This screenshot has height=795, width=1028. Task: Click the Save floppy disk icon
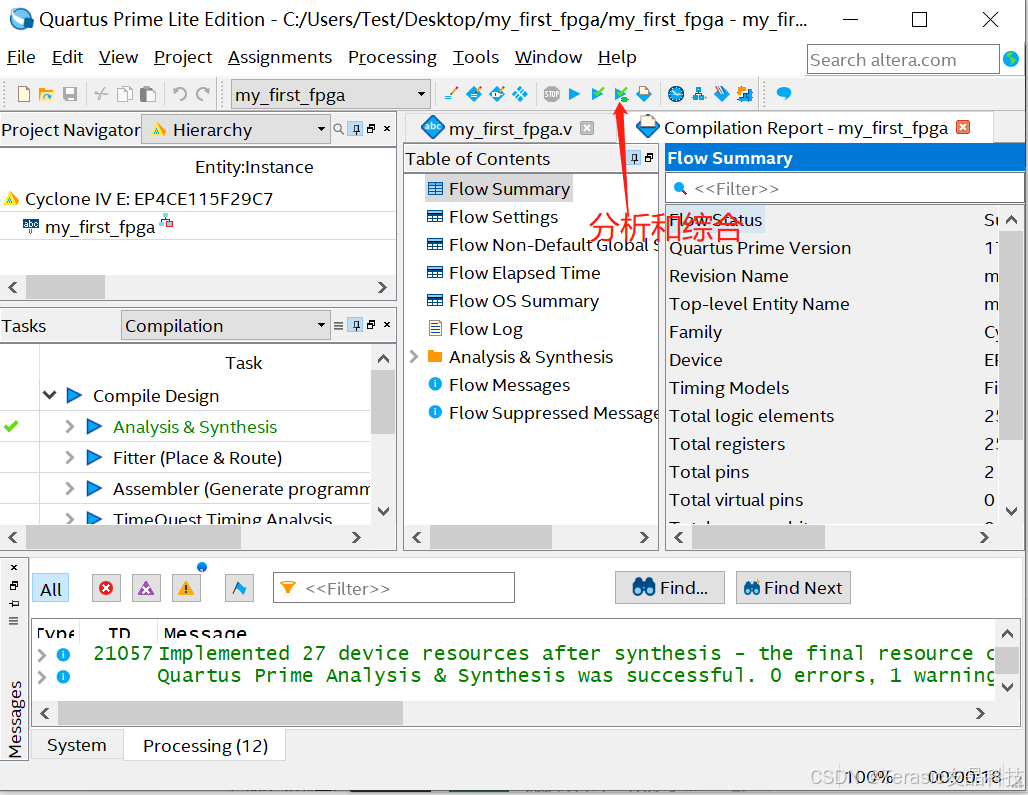pos(69,94)
